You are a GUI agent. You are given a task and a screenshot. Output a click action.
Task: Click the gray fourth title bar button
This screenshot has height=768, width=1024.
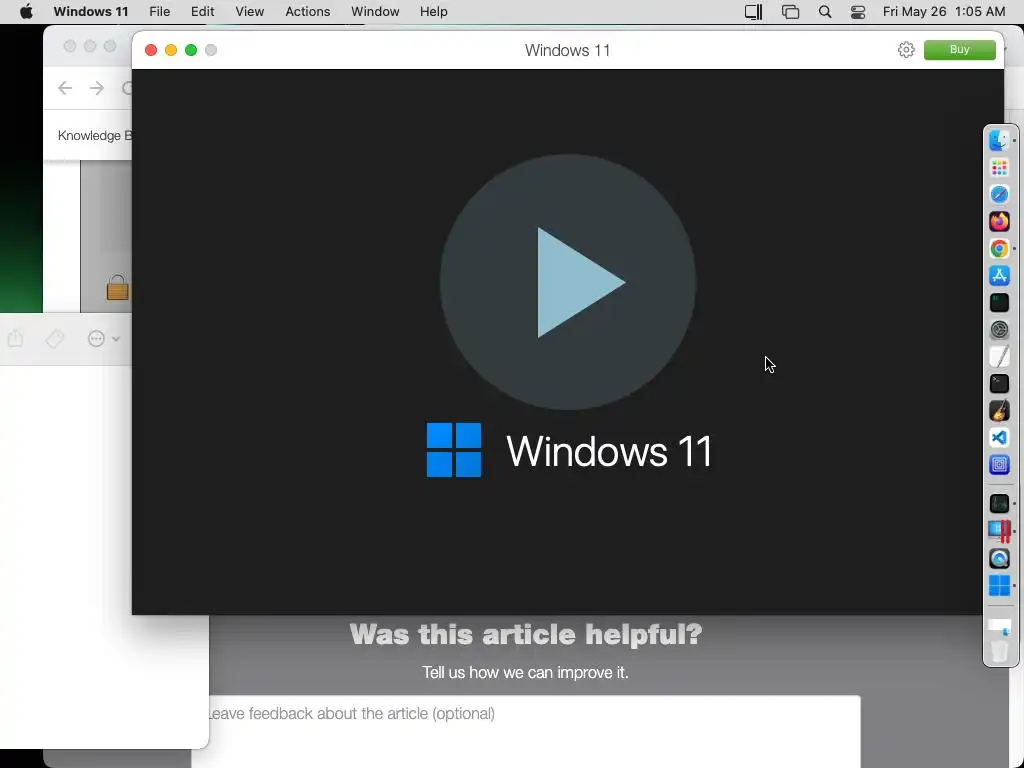[211, 50]
